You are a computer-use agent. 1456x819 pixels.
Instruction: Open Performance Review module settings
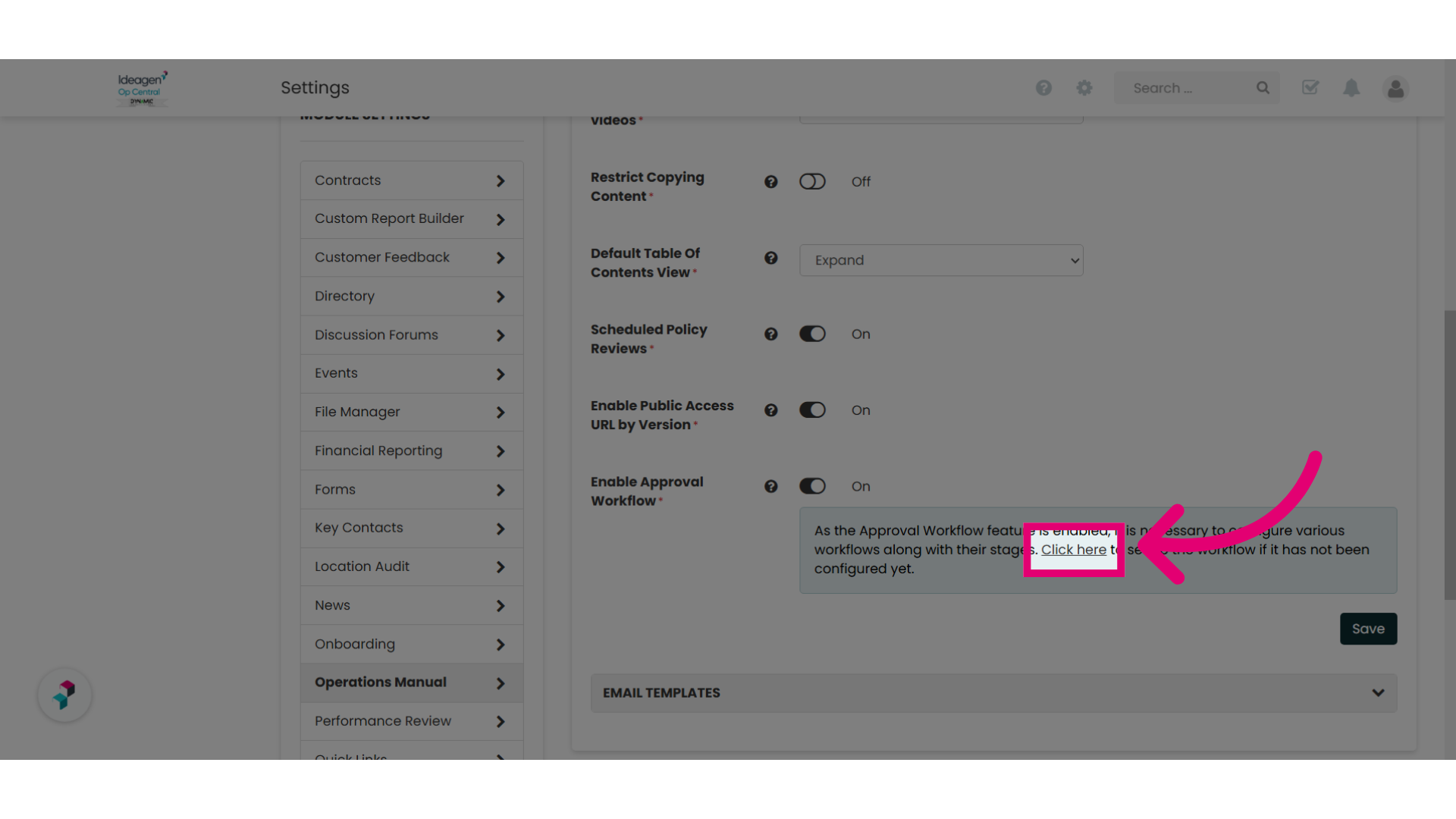pyautogui.click(x=411, y=721)
